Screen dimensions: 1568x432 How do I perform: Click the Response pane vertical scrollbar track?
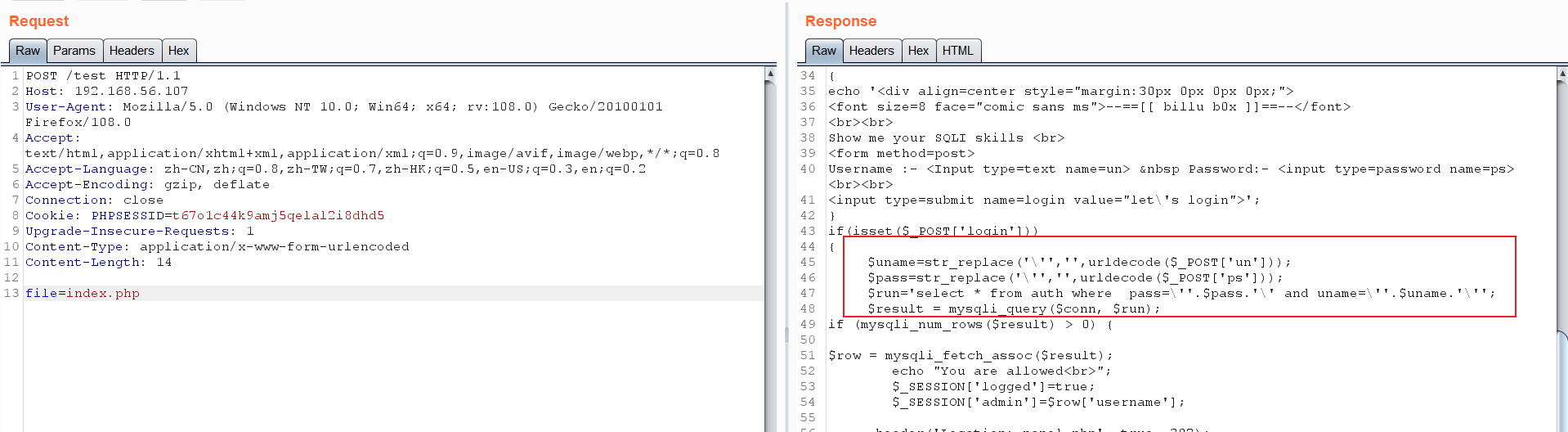click(1561, 205)
